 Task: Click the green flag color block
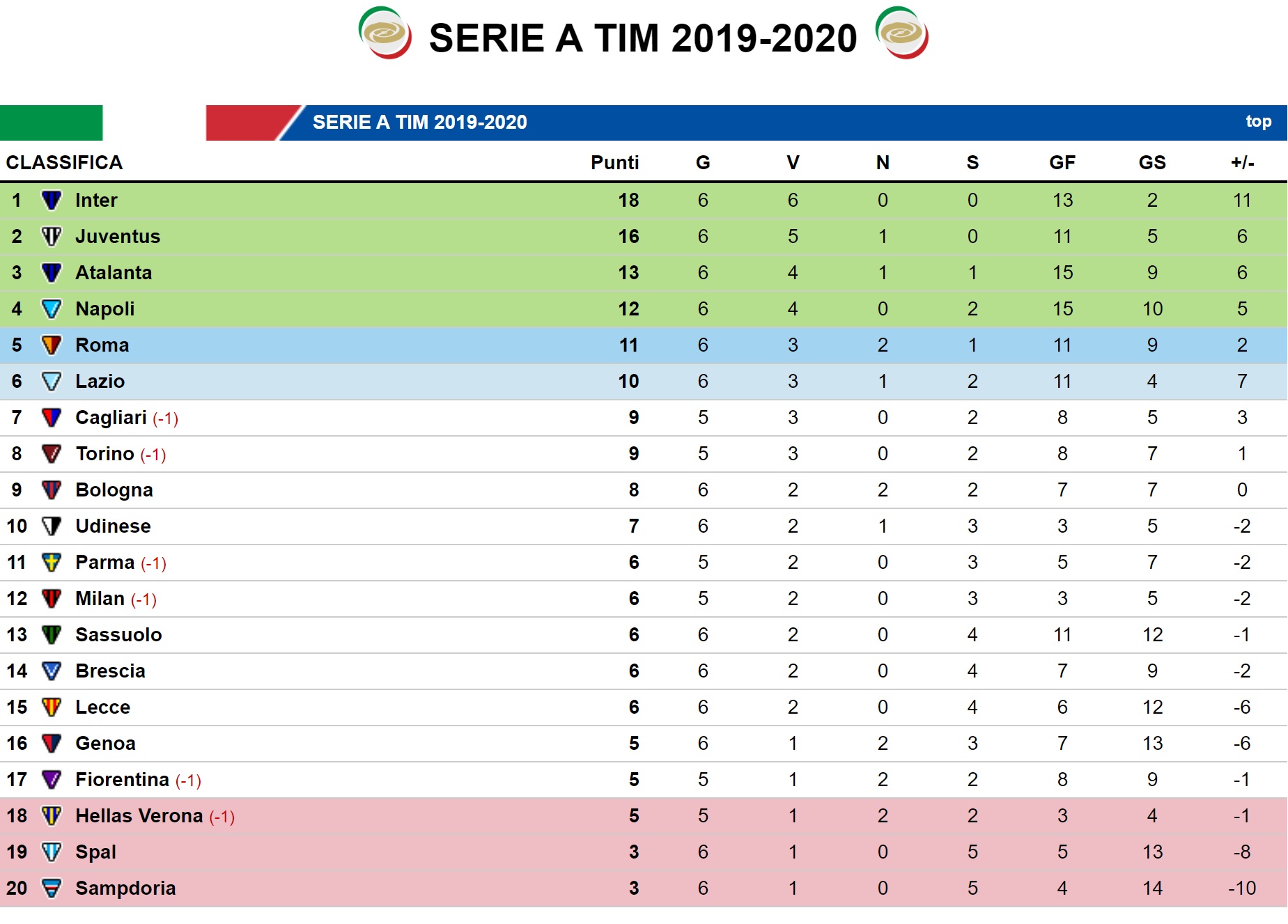click(x=51, y=123)
